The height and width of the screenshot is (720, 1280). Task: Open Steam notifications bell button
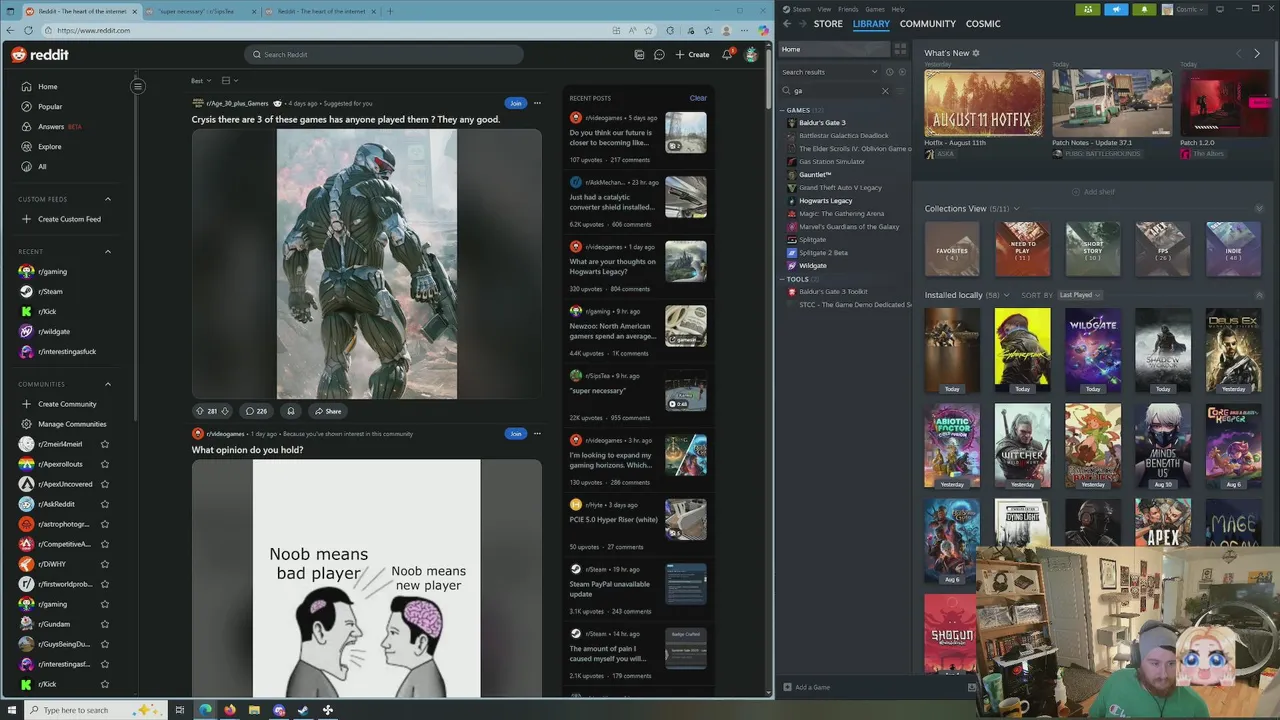pos(1144,9)
